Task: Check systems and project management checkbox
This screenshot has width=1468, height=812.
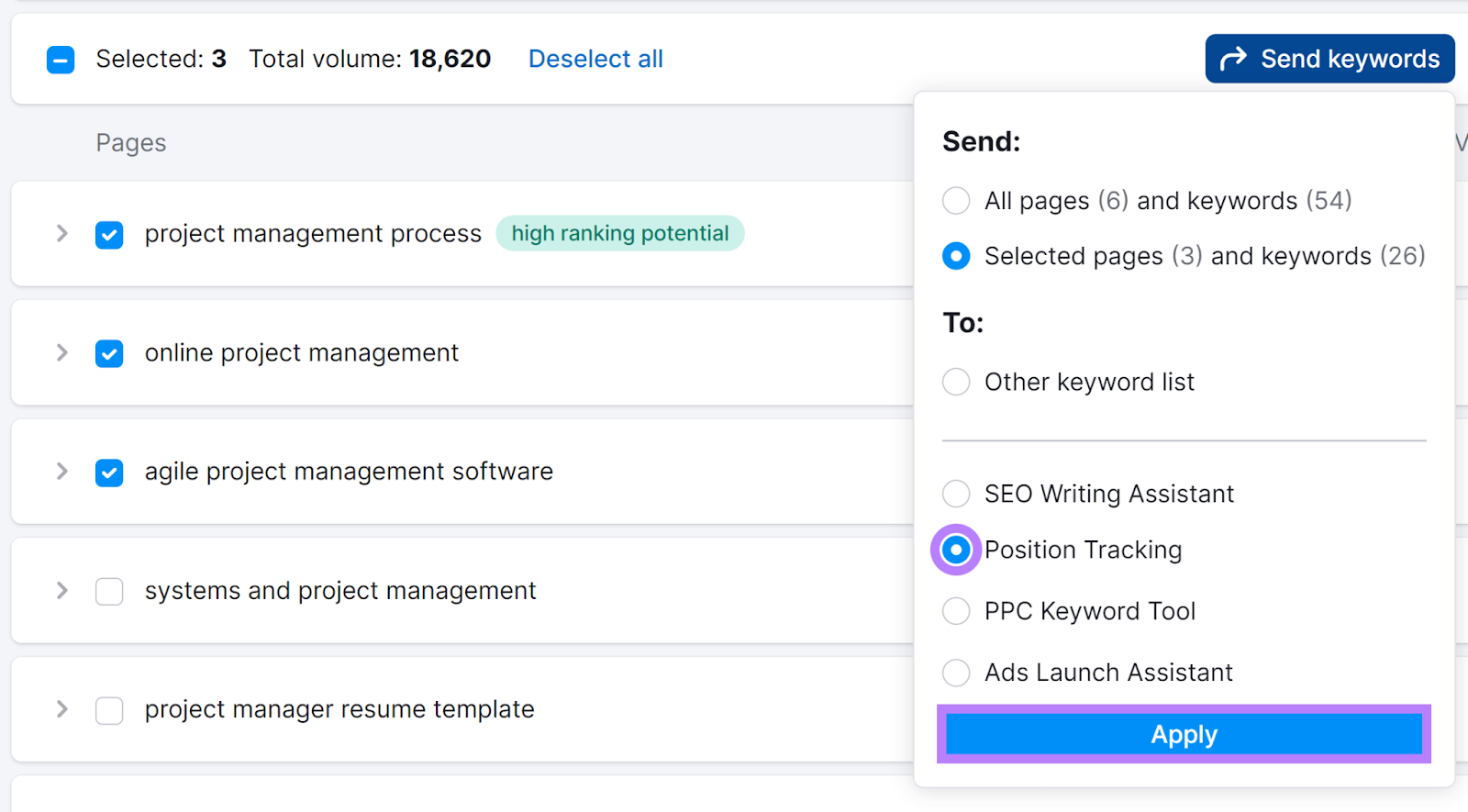Action: click(x=109, y=591)
